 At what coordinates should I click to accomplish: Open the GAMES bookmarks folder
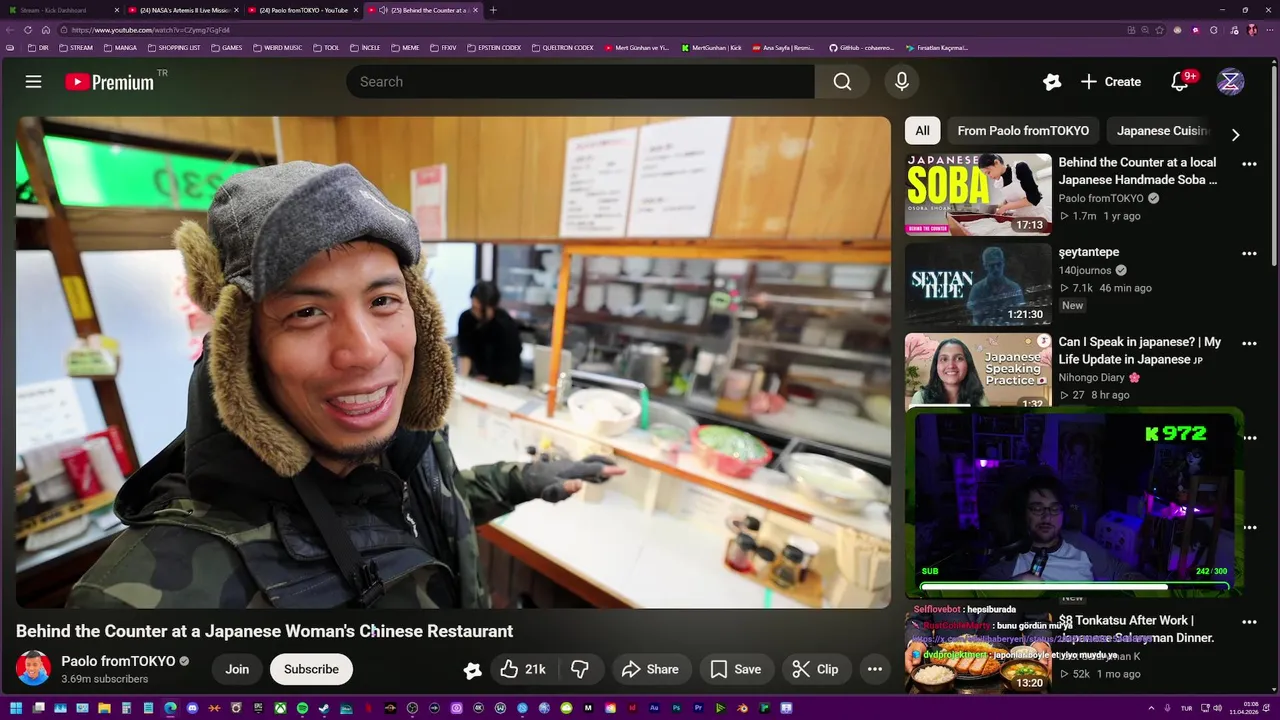coord(226,47)
